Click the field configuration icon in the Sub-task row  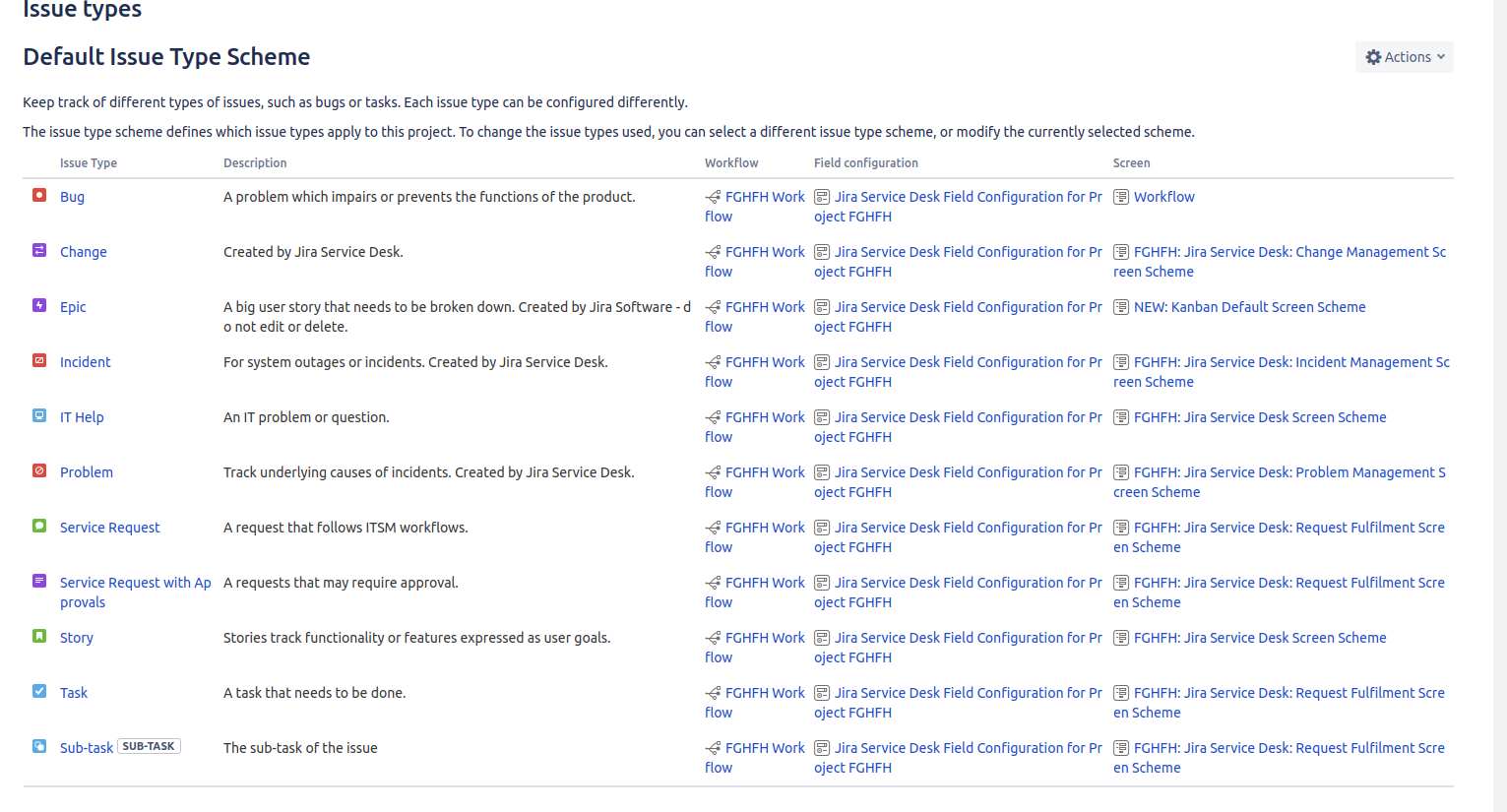coord(822,748)
